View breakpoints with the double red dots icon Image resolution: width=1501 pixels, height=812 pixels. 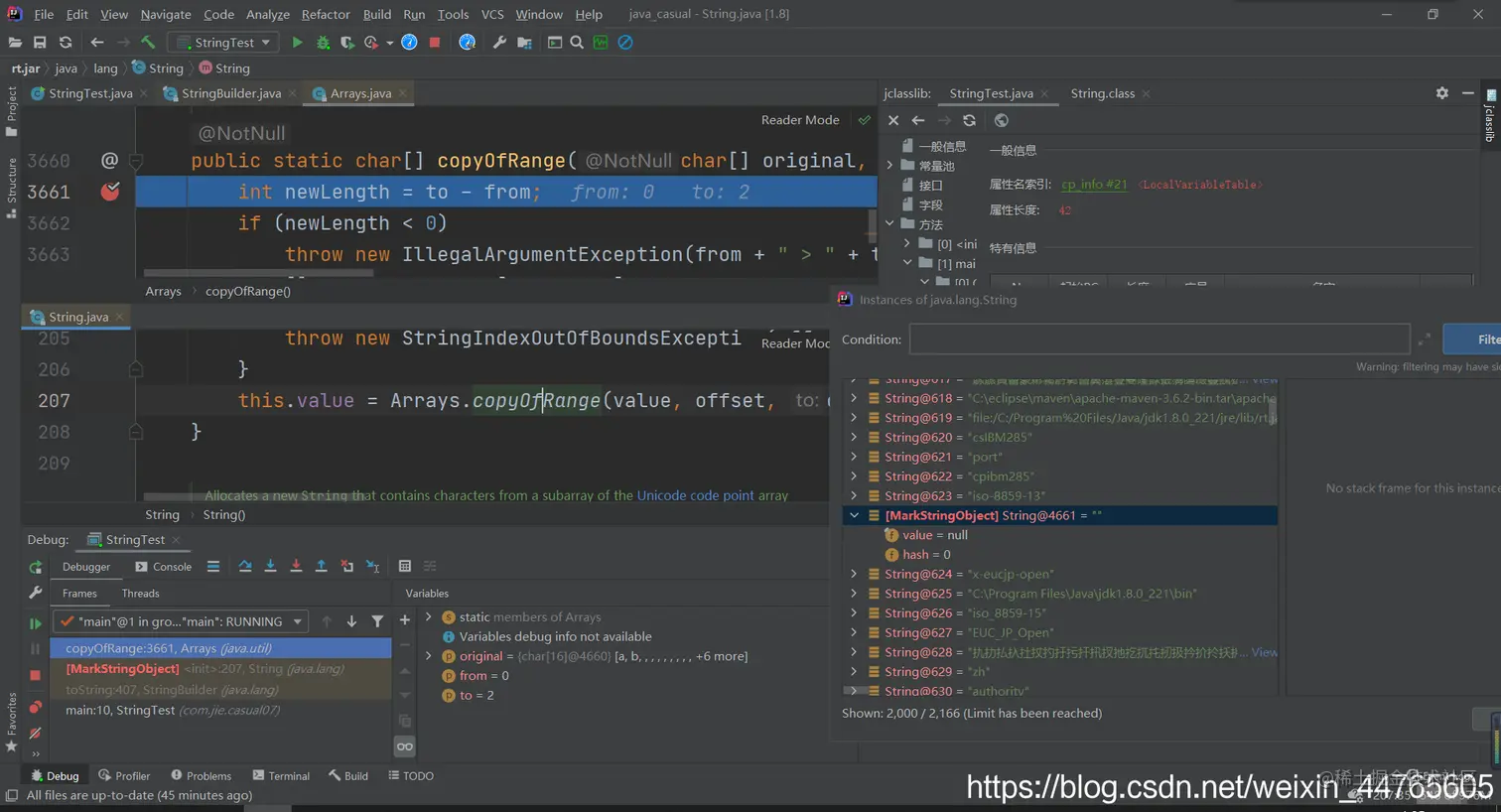point(36,707)
